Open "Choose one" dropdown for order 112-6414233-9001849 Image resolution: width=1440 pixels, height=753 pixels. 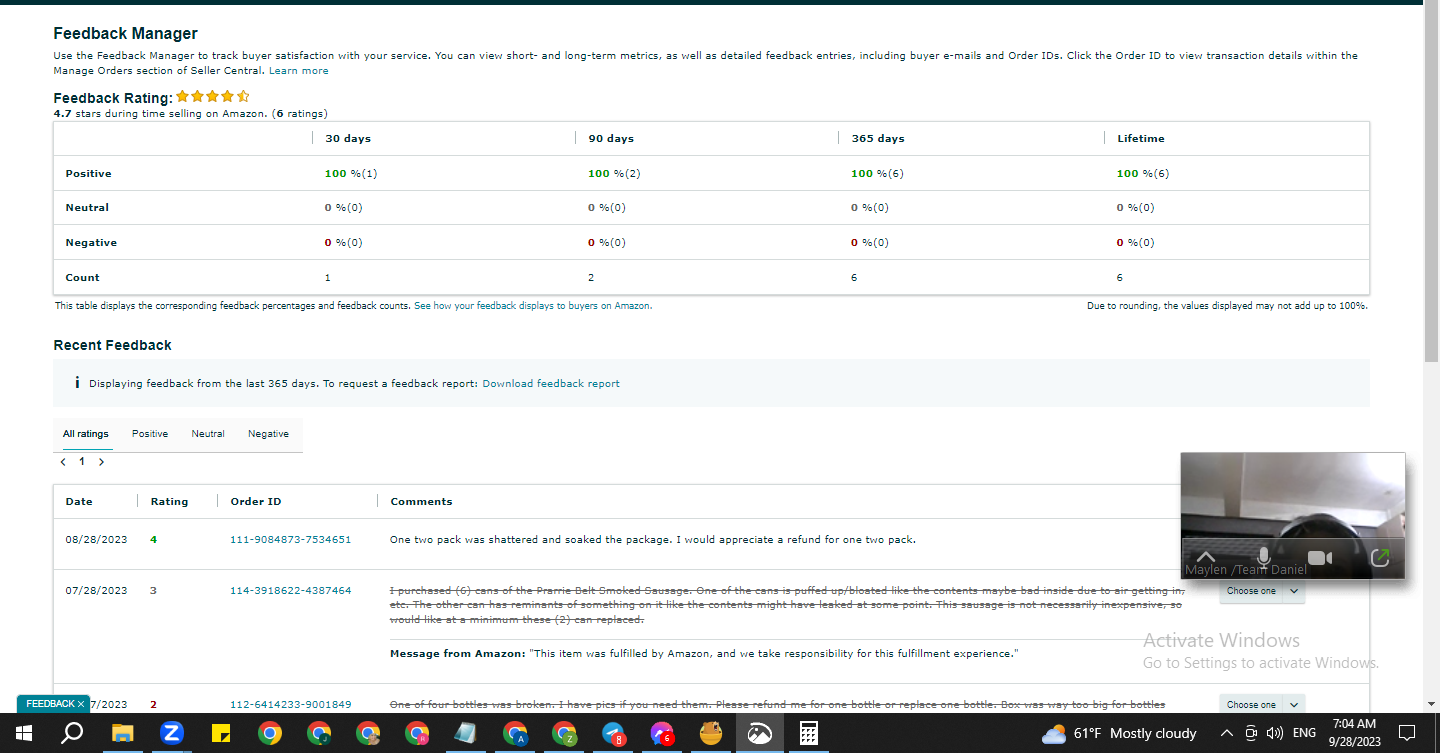tap(1262, 705)
